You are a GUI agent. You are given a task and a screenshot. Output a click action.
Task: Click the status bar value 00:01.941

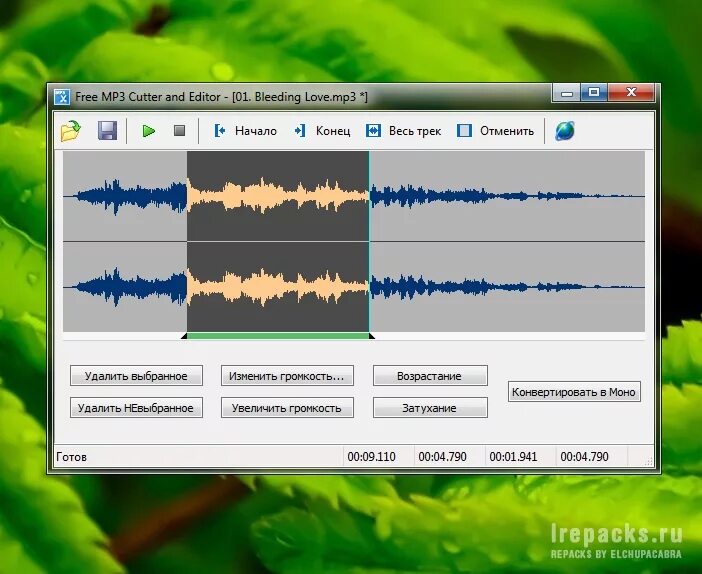point(513,457)
